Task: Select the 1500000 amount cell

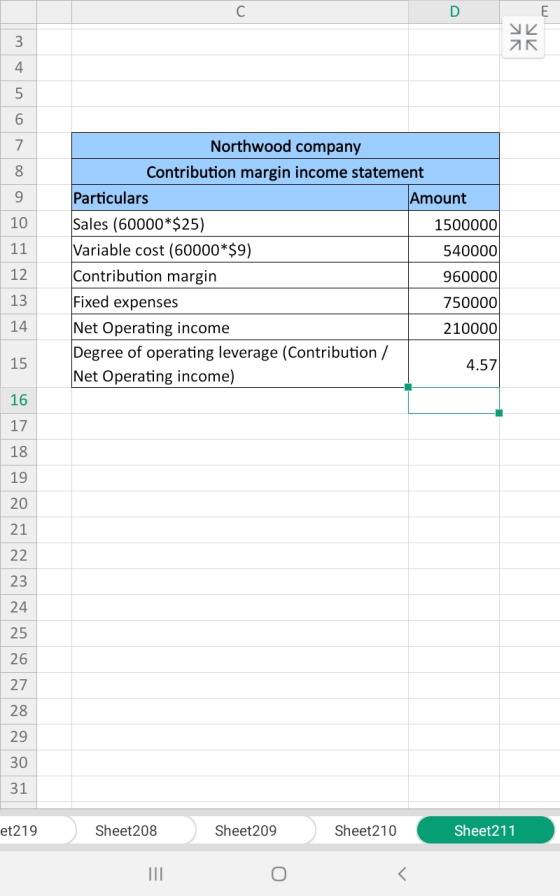Action: pyautogui.click(x=454, y=223)
